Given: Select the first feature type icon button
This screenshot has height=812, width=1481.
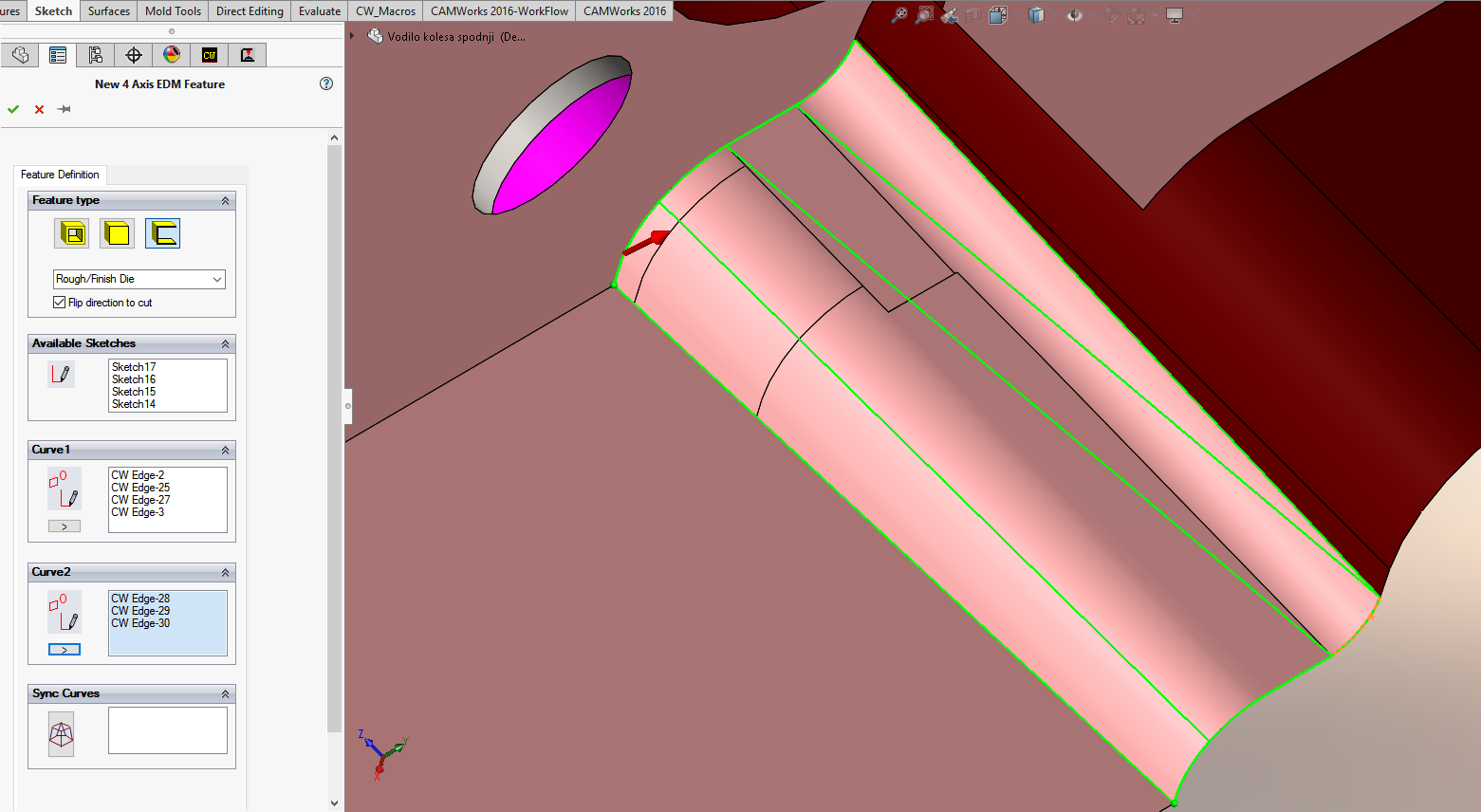Looking at the screenshot, I should click(x=71, y=233).
